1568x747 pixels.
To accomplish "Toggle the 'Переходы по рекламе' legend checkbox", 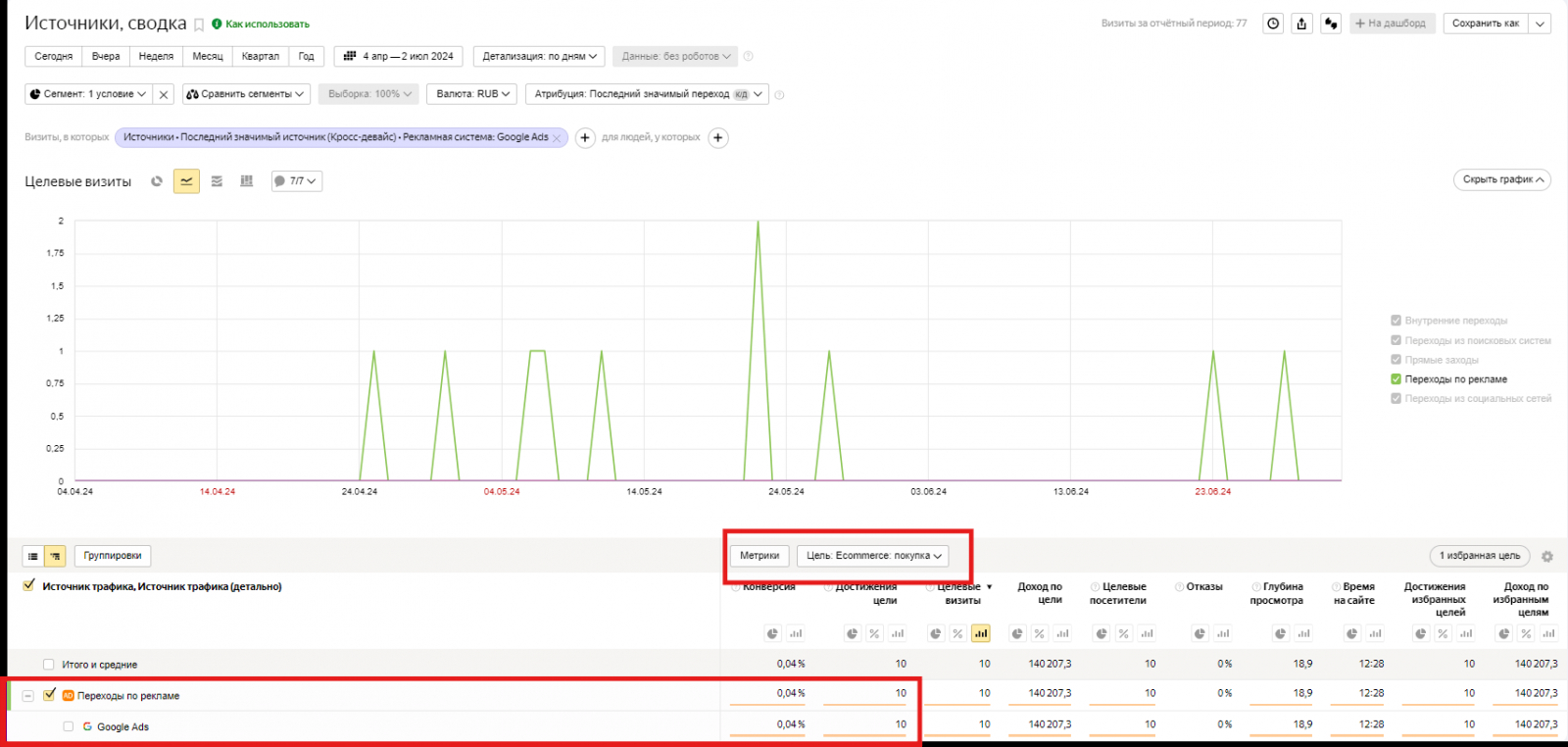I will 1396,379.
